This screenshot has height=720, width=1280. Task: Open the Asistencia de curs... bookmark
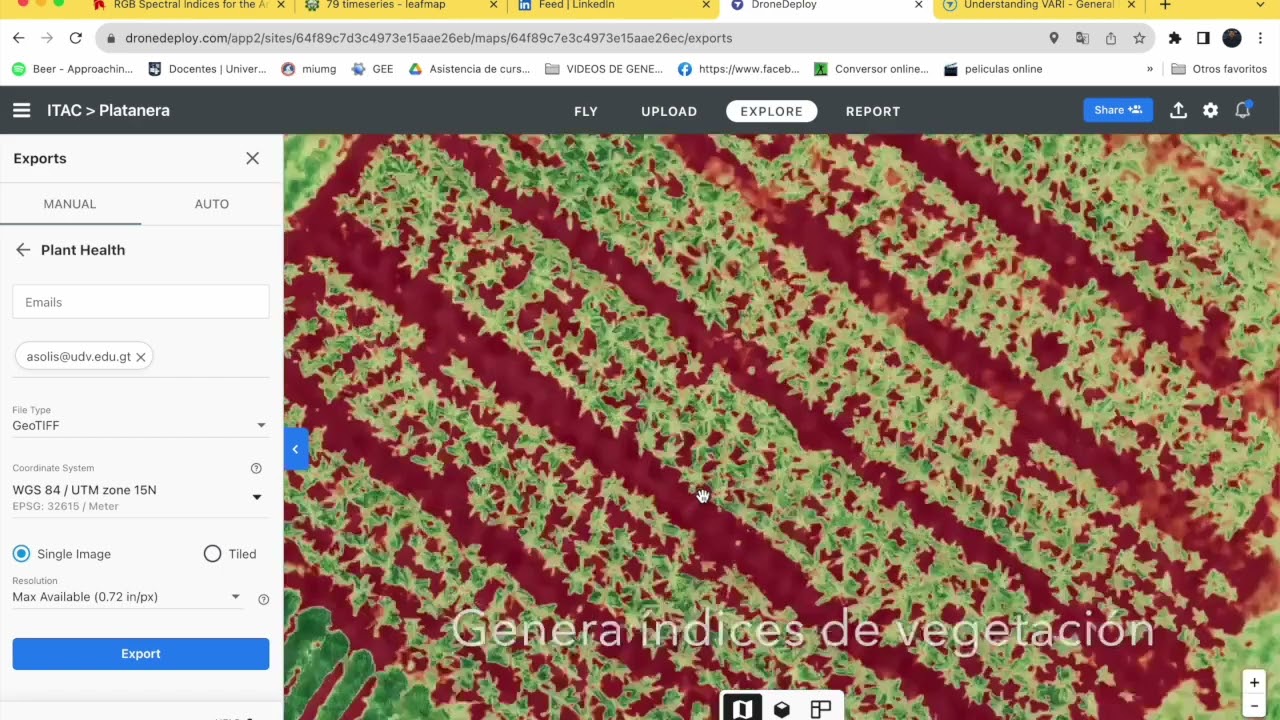[x=469, y=69]
